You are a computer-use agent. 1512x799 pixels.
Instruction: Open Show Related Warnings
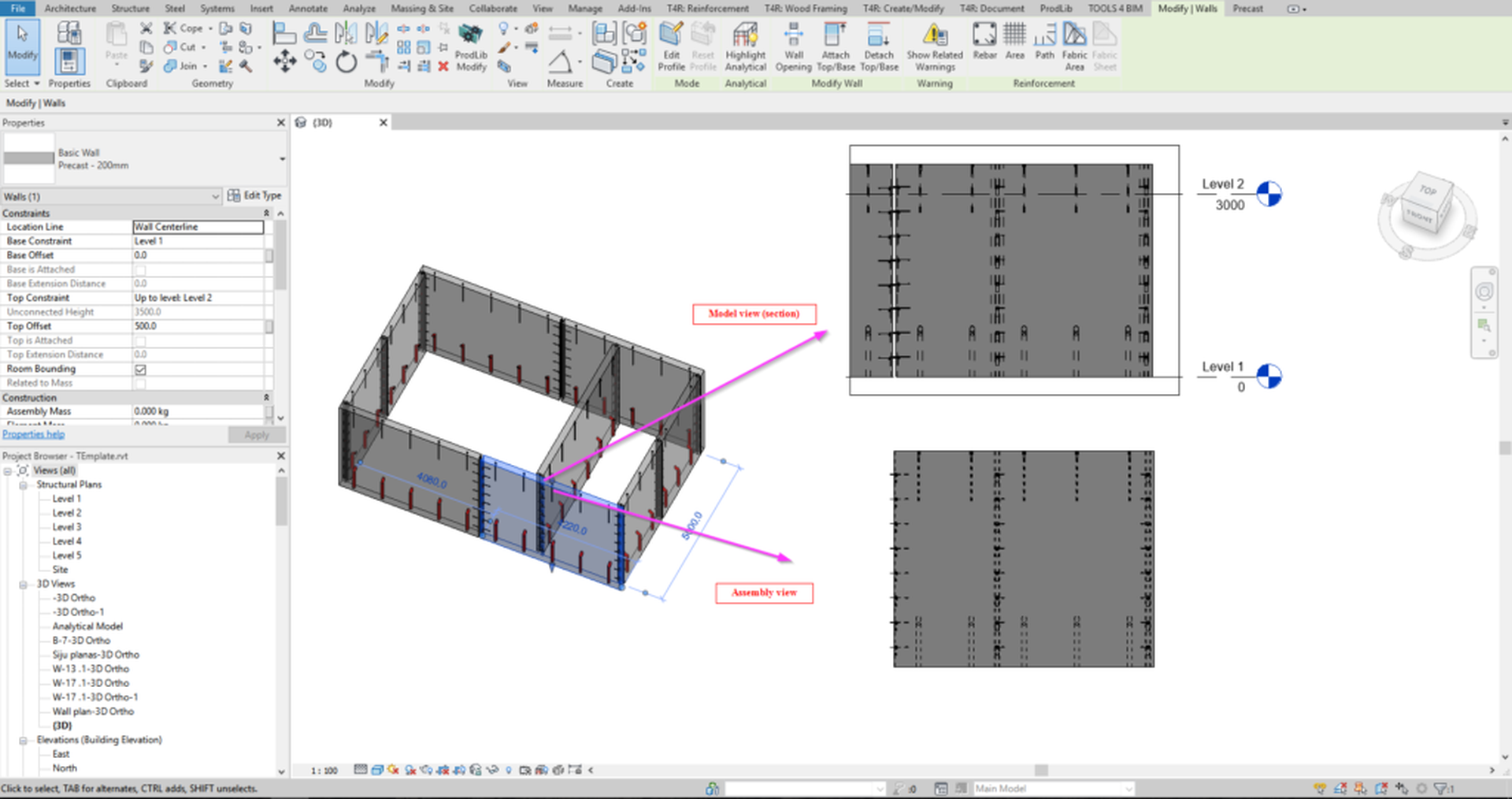pyautogui.click(x=934, y=47)
